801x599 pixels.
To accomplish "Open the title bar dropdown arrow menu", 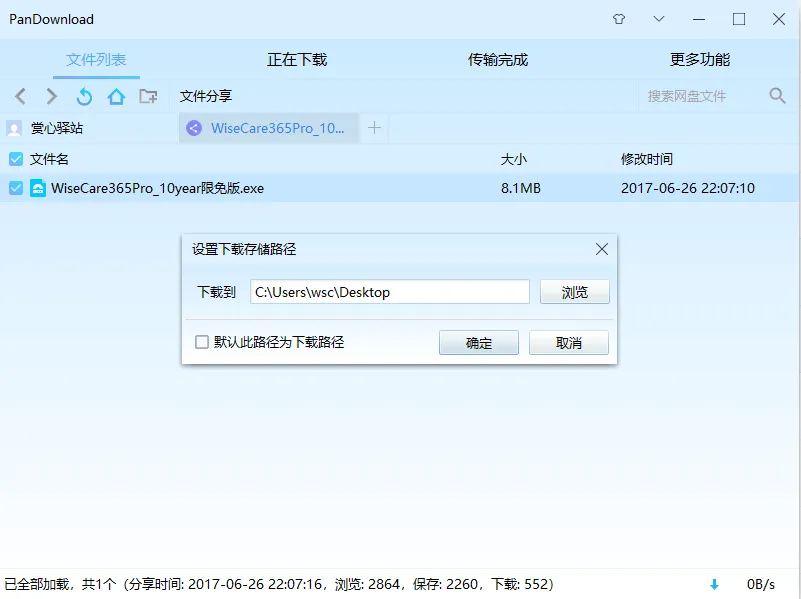I will click(x=658, y=19).
